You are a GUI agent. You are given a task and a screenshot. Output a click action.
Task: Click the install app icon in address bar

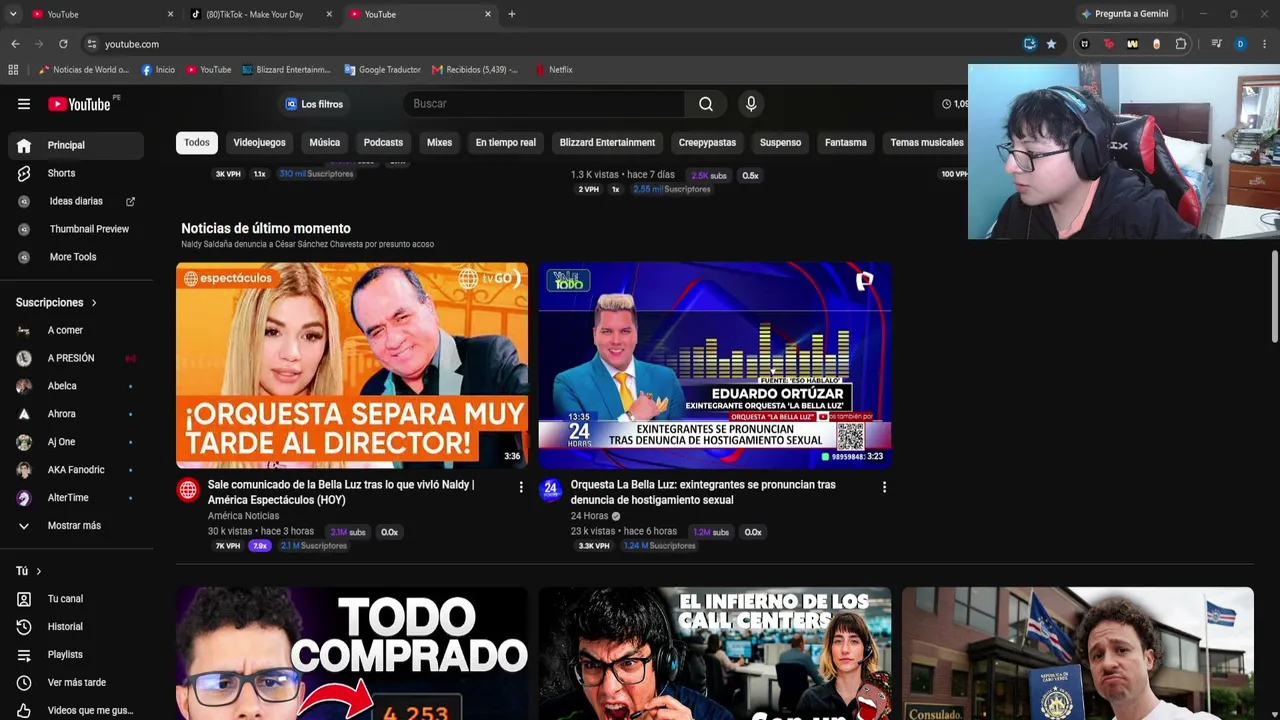click(x=1030, y=44)
